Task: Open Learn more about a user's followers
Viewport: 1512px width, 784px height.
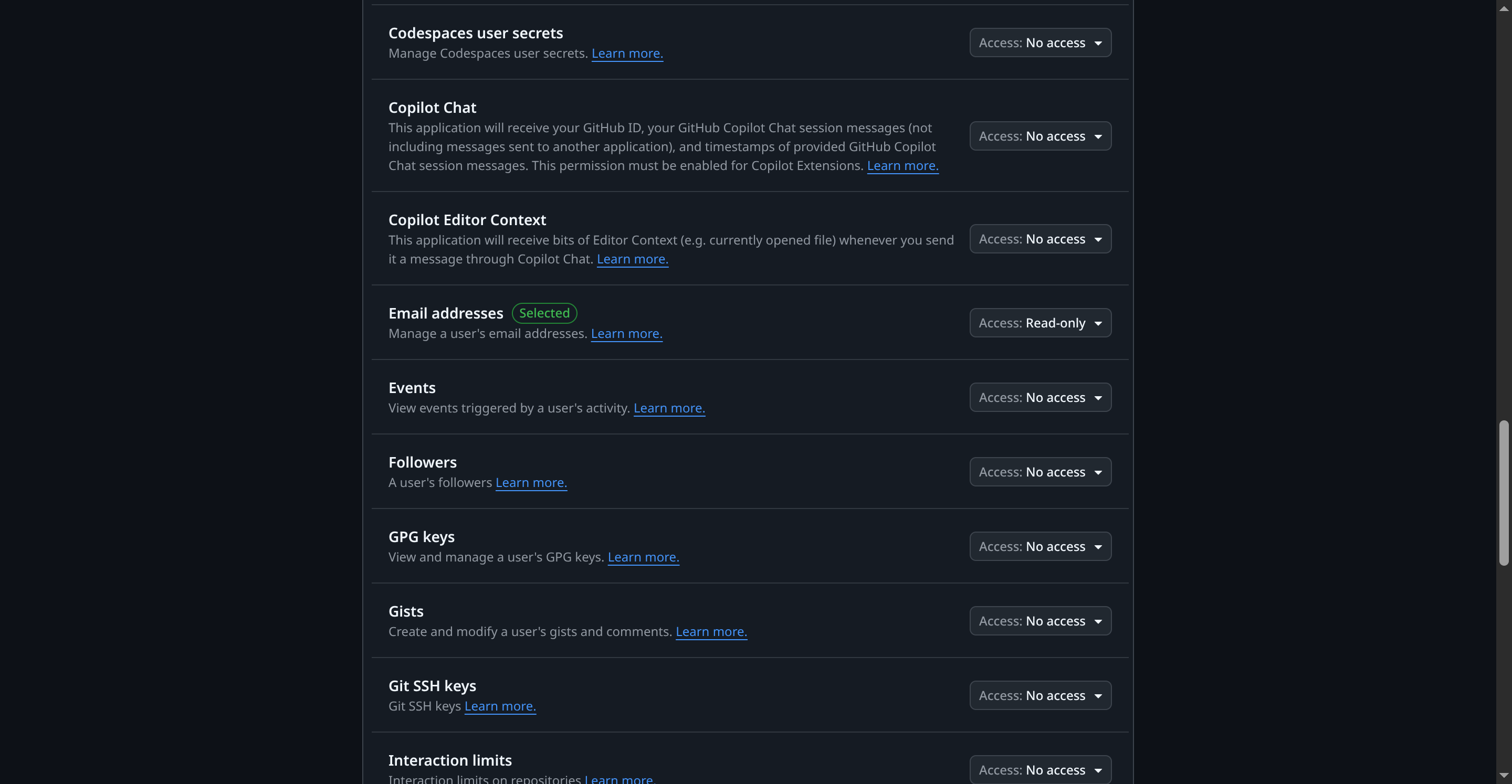Action: point(531,482)
